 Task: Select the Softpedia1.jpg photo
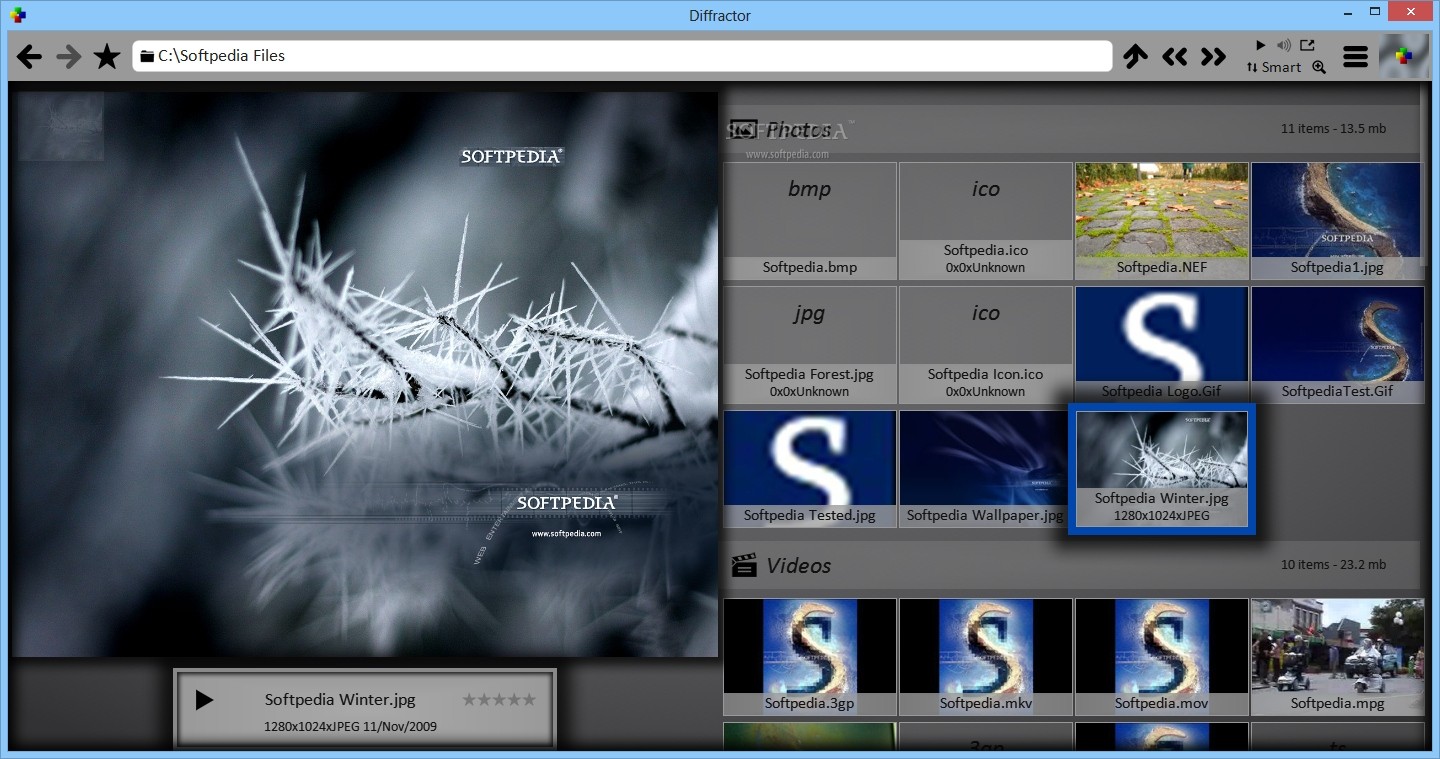tap(1337, 221)
